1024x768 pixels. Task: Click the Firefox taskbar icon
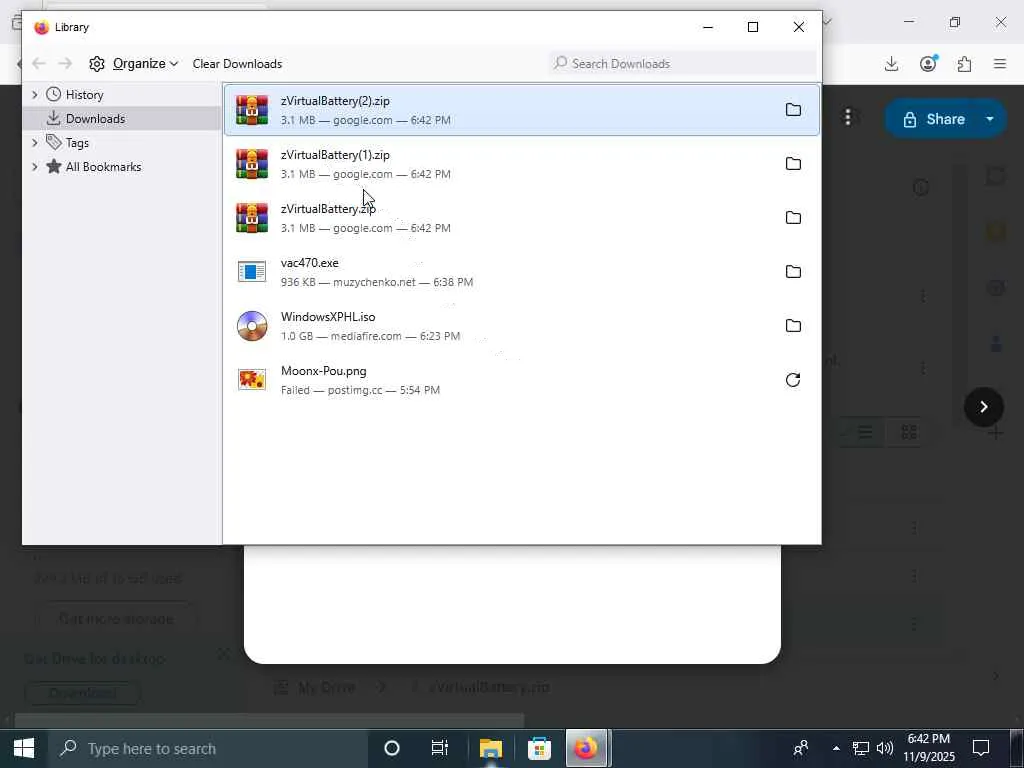(x=586, y=748)
